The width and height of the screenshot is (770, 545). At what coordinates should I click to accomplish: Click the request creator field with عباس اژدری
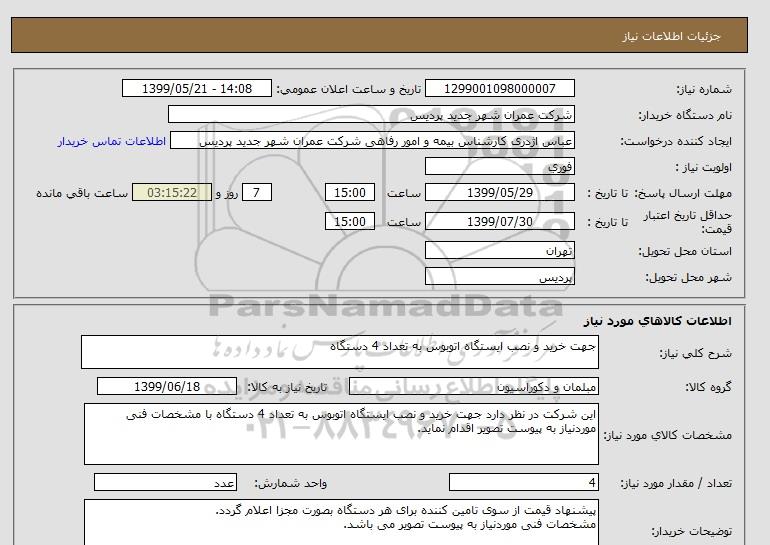[x=372, y=141]
